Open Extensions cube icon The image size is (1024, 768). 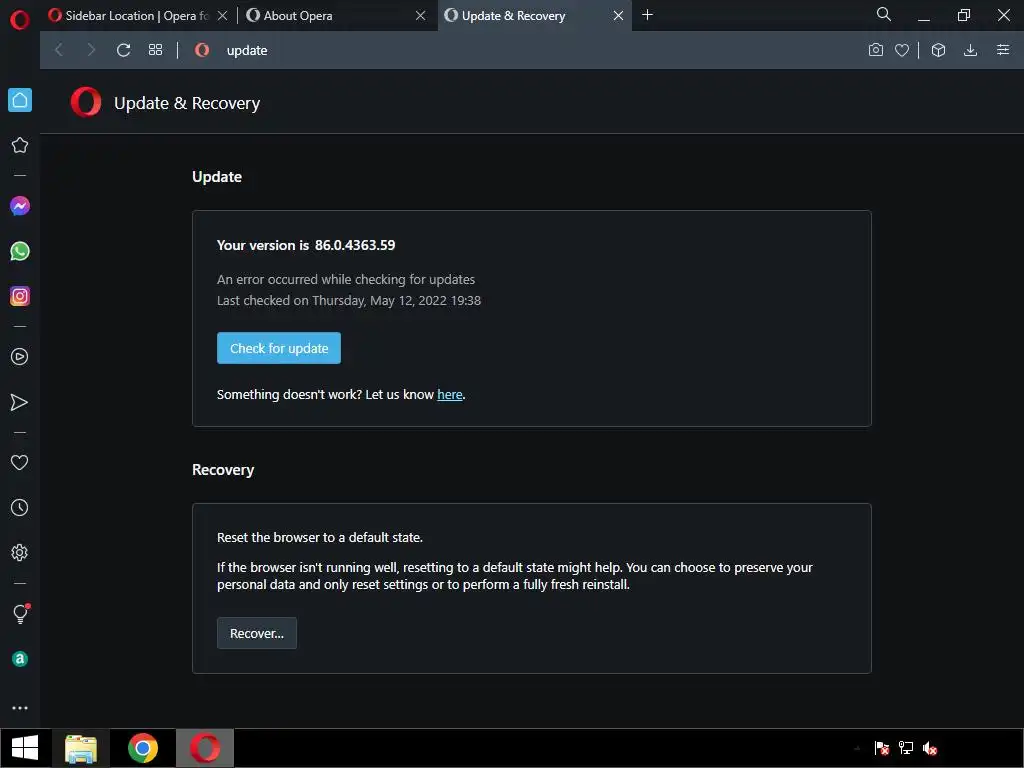[x=938, y=50]
